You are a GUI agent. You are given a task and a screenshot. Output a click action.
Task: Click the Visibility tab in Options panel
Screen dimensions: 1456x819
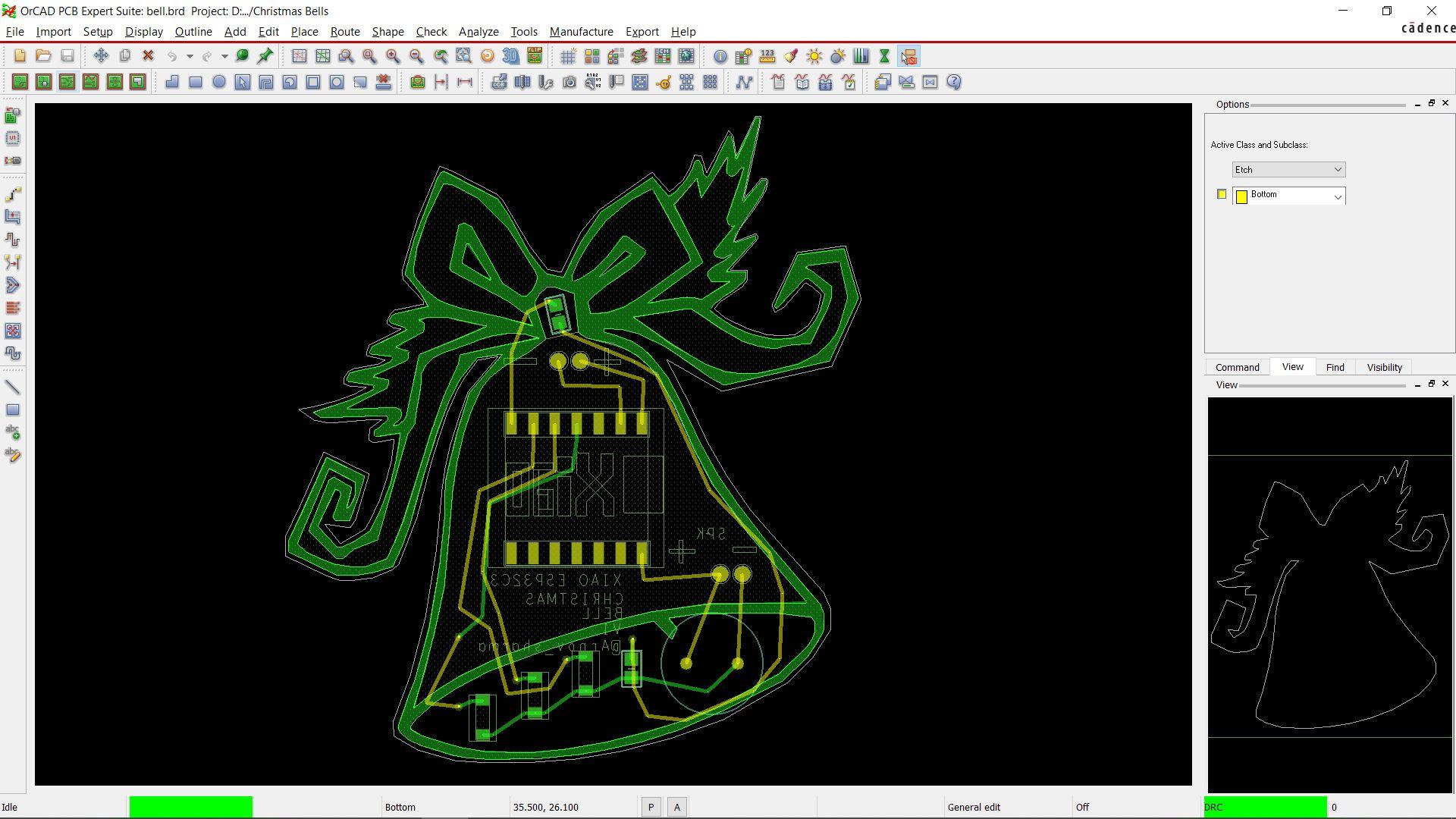(1385, 367)
